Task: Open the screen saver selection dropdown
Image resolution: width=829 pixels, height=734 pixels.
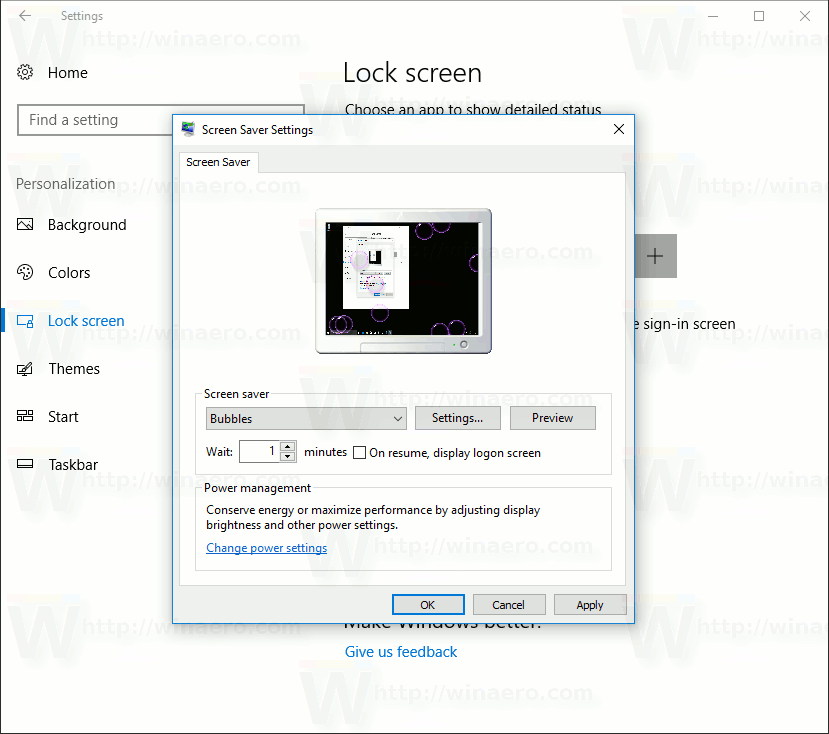Action: click(398, 418)
